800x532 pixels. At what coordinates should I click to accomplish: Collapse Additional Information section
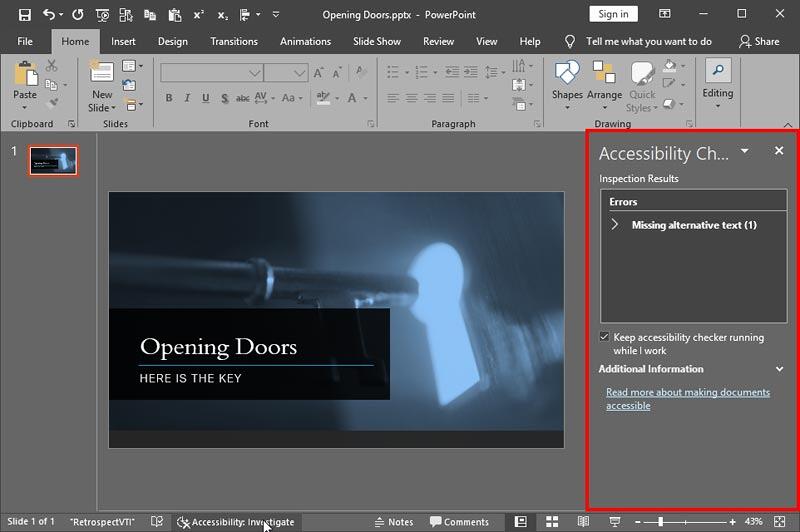779,369
